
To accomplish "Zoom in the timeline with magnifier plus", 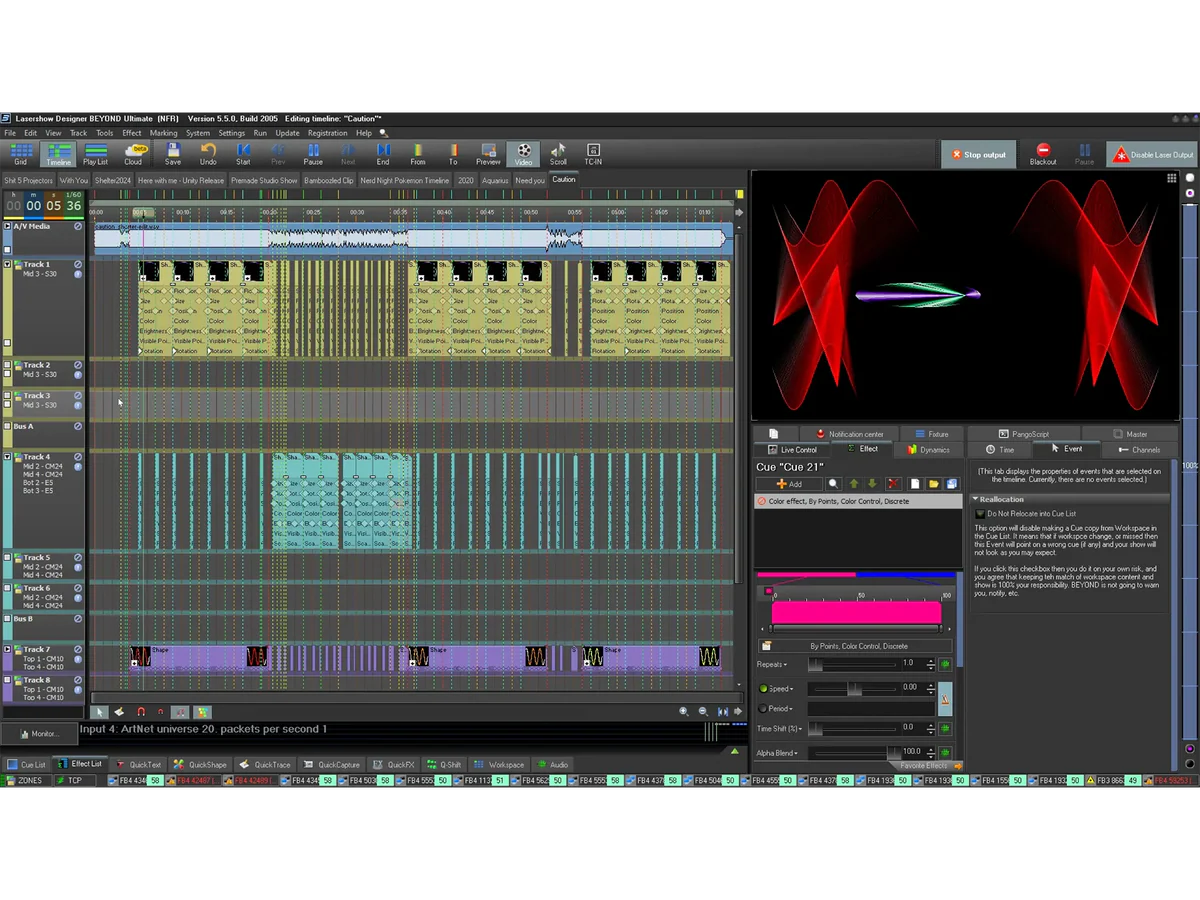I will coord(684,712).
